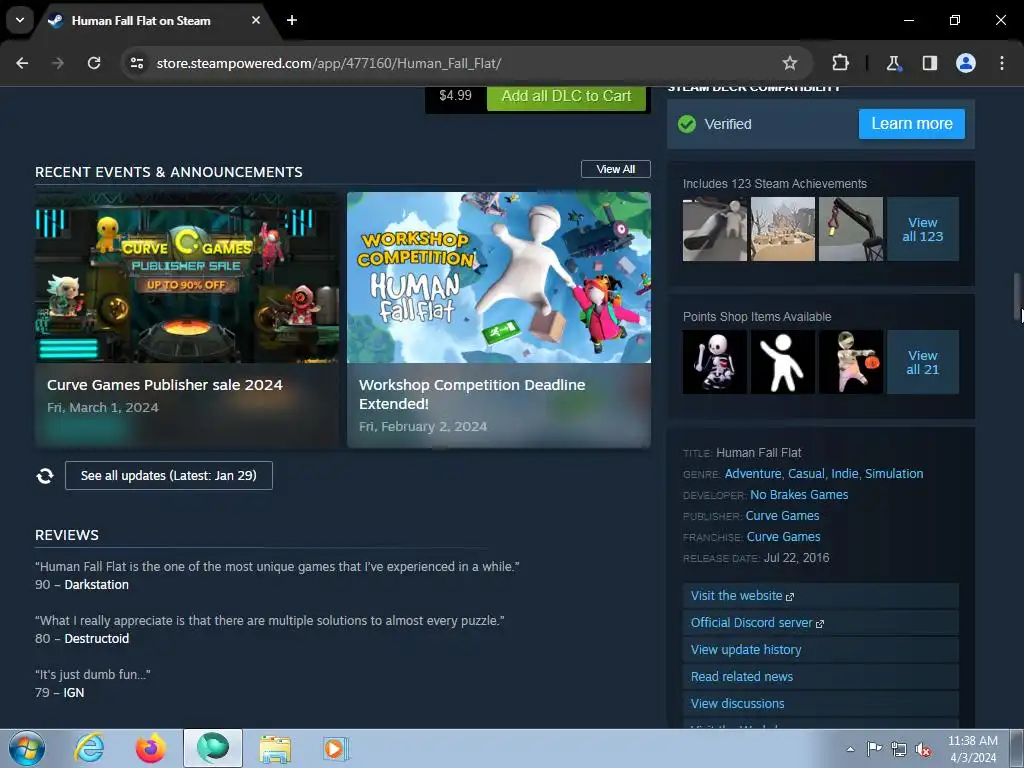Open site information icon in address bar
The height and width of the screenshot is (768, 1024).
137,63
